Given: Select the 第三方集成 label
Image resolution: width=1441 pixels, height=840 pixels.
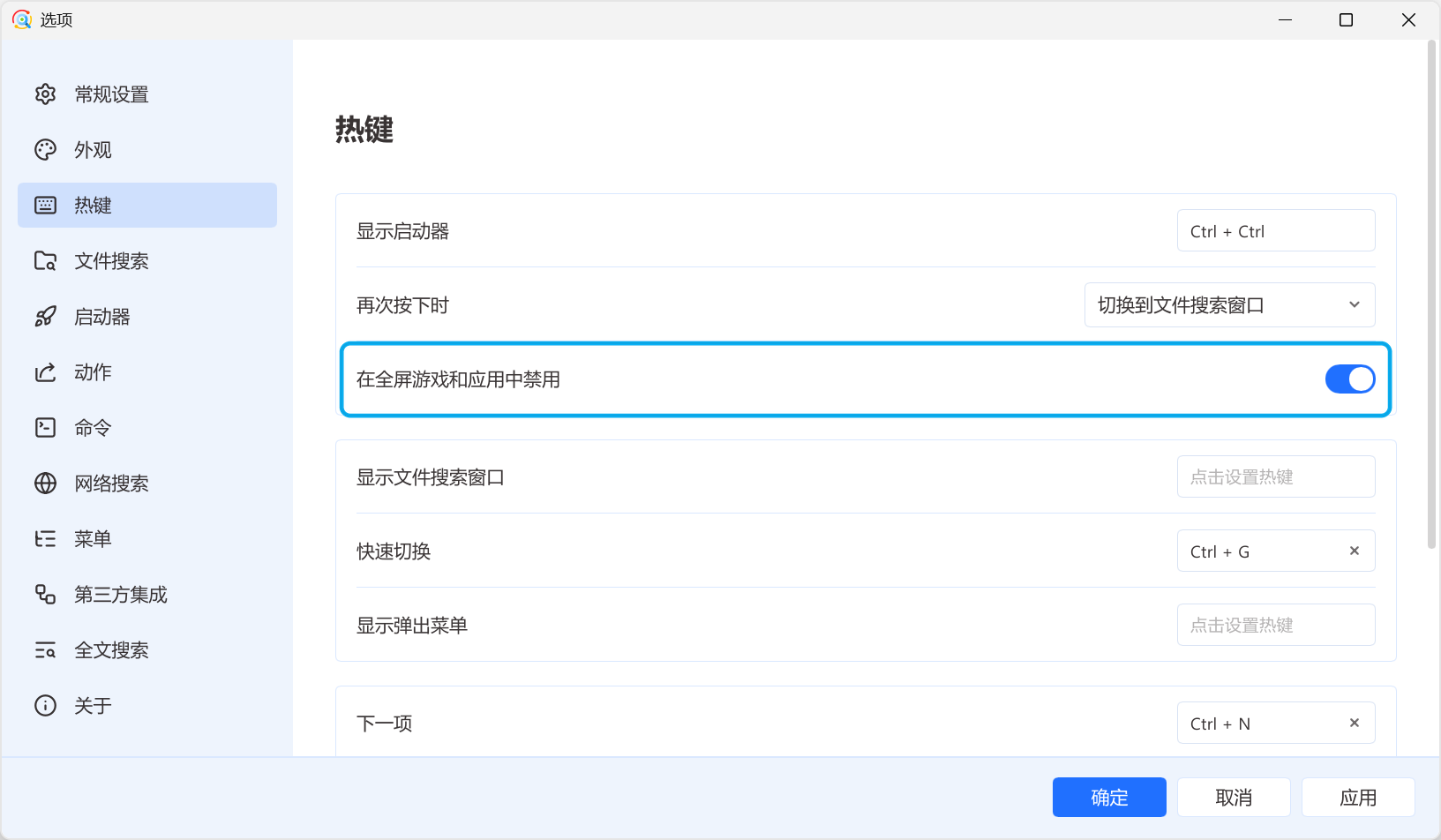Looking at the screenshot, I should [x=121, y=595].
